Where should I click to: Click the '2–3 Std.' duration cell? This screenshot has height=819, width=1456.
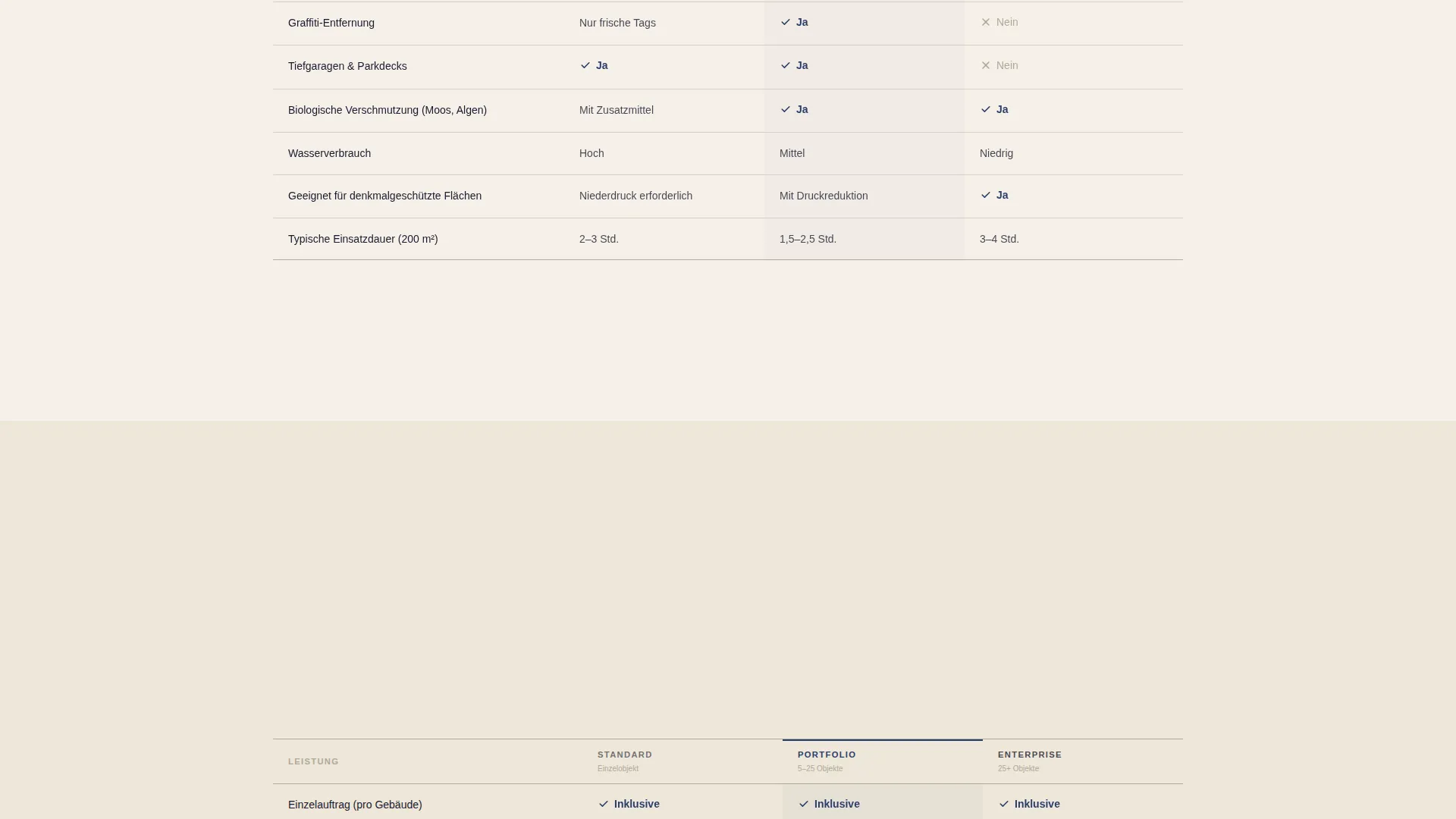tap(599, 239)
